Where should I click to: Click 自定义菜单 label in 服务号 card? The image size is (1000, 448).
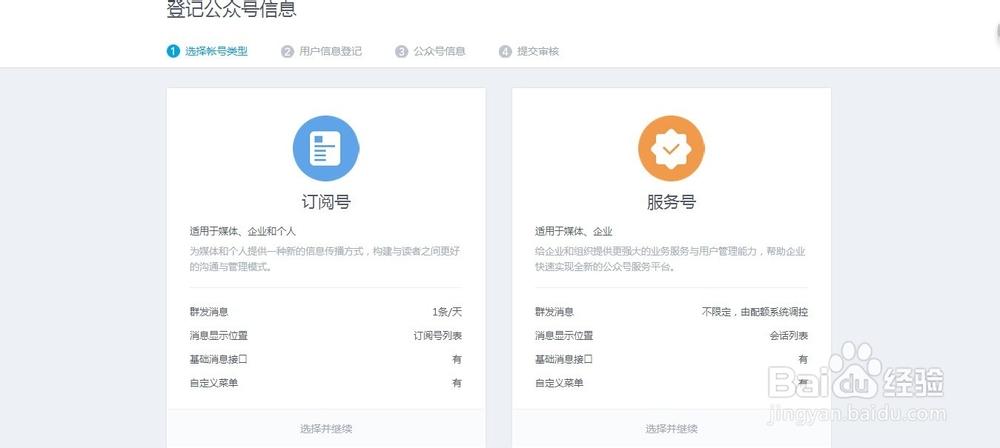pyautogui.click(x=559, y=383)
